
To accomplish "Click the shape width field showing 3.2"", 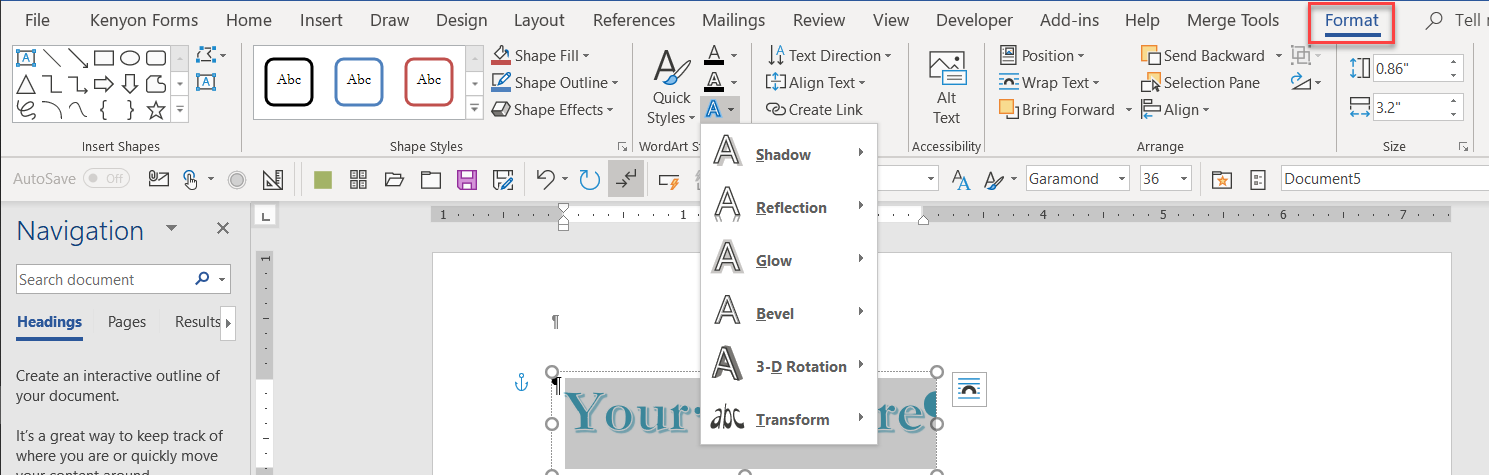I will pyautogui.click(x=1407, y=107).
